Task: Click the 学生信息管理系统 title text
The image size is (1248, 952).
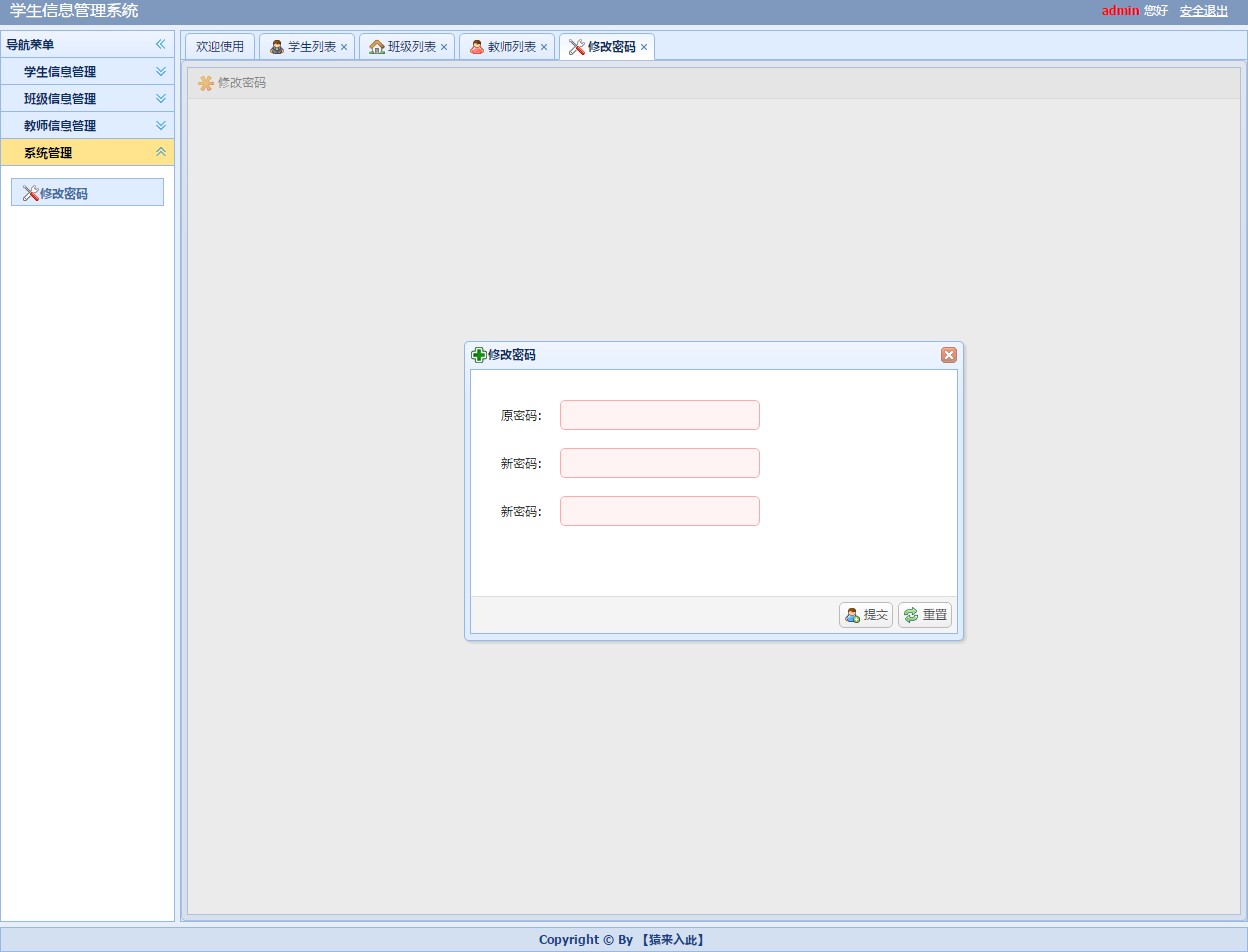Action: coord(74,11)
